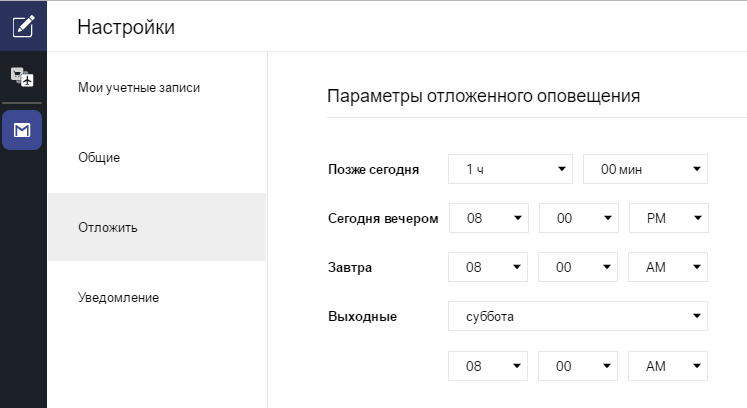Open Мои учетные записи settings section
This screenshot has height=408, width=747.
click(x=139, y=88)
